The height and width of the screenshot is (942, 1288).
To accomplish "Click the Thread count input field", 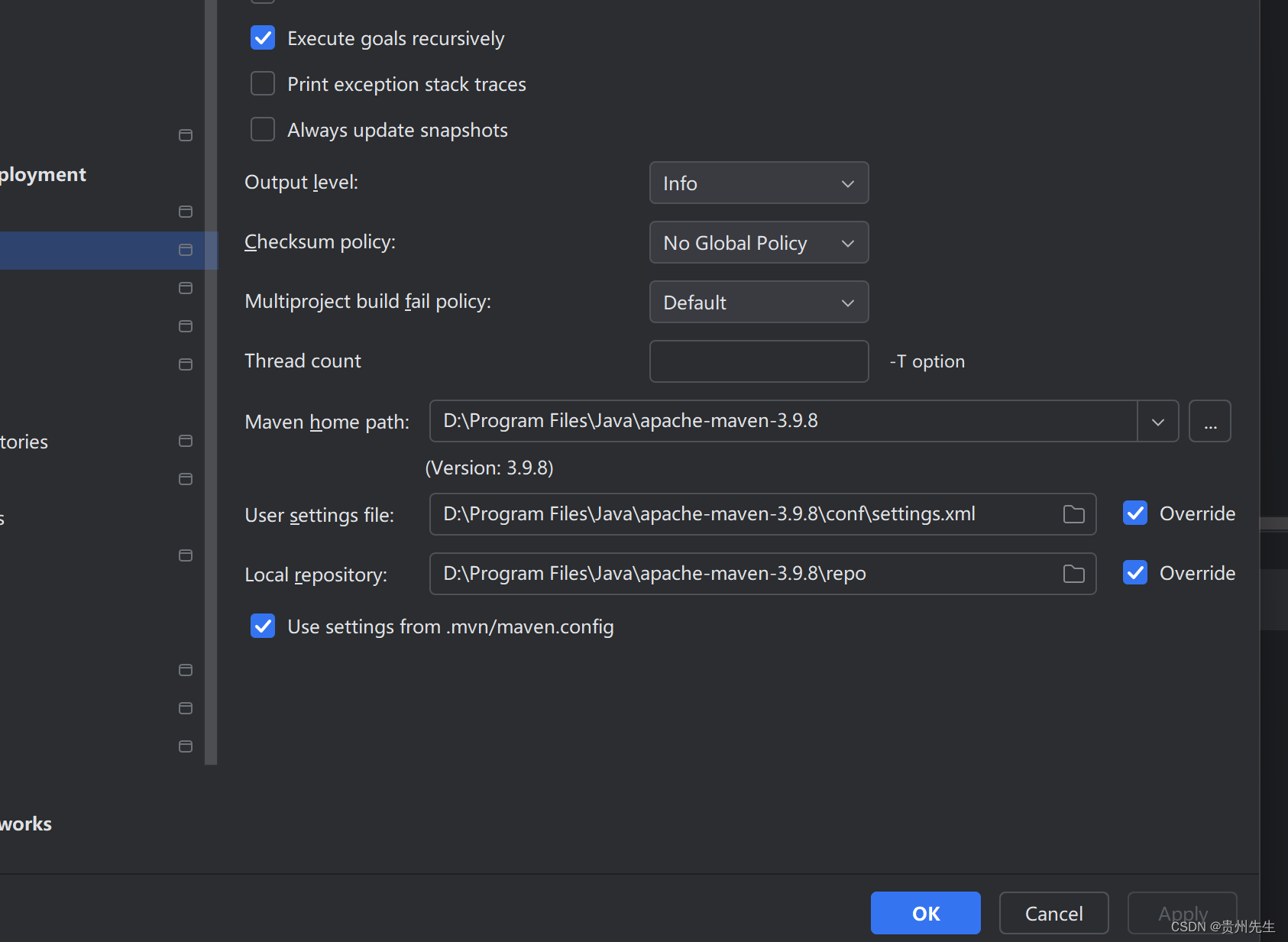I will pos(759,361).
